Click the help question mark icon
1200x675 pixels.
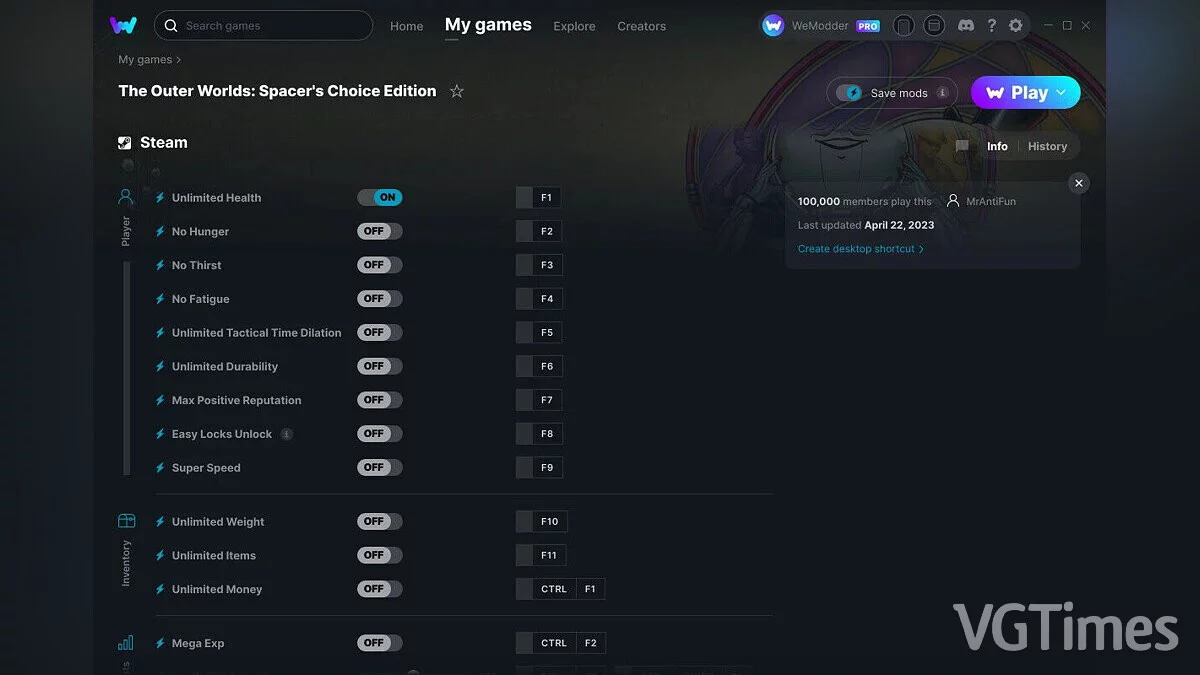[x=991, y=25]
